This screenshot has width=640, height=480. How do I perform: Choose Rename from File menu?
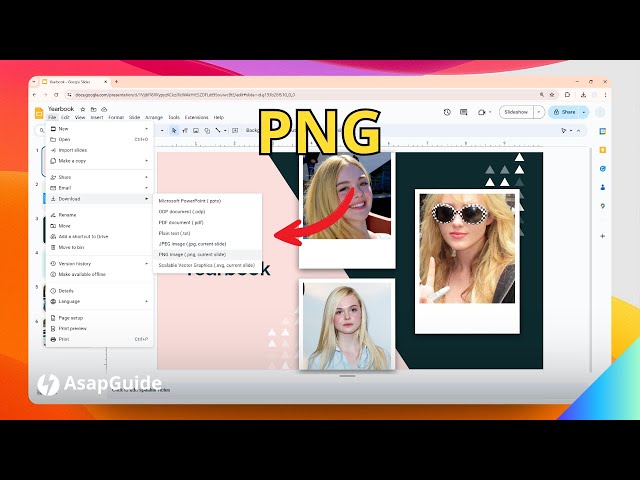click(99, 215)
